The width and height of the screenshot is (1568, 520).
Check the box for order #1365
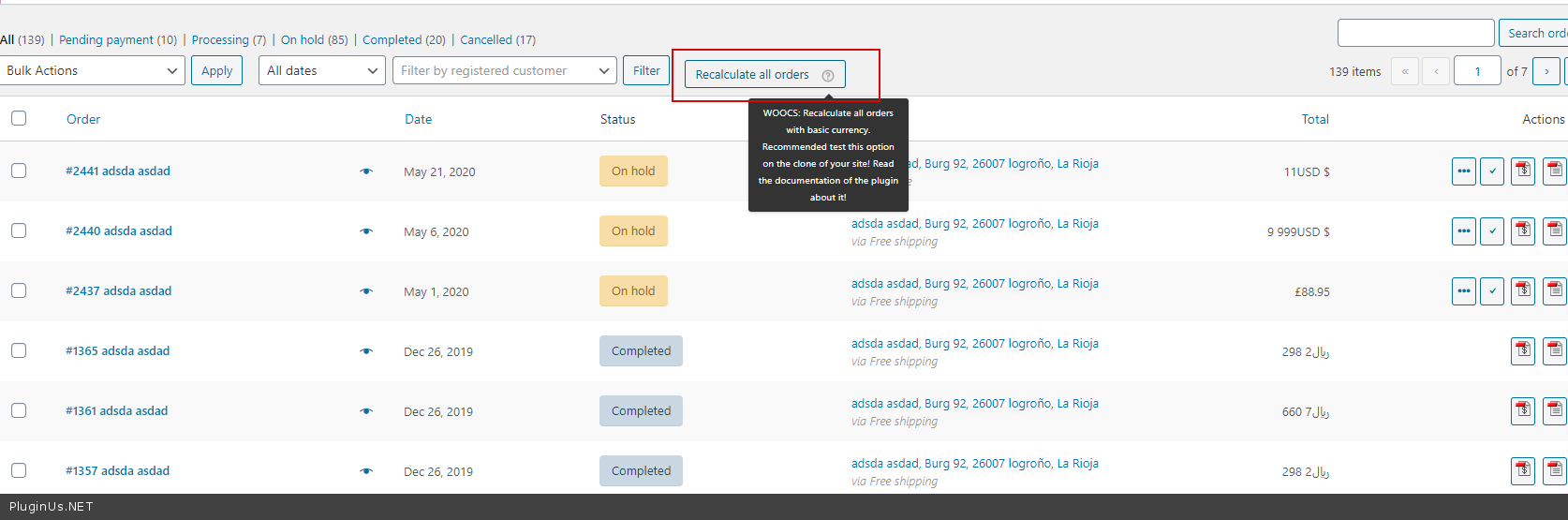[19, 350]
